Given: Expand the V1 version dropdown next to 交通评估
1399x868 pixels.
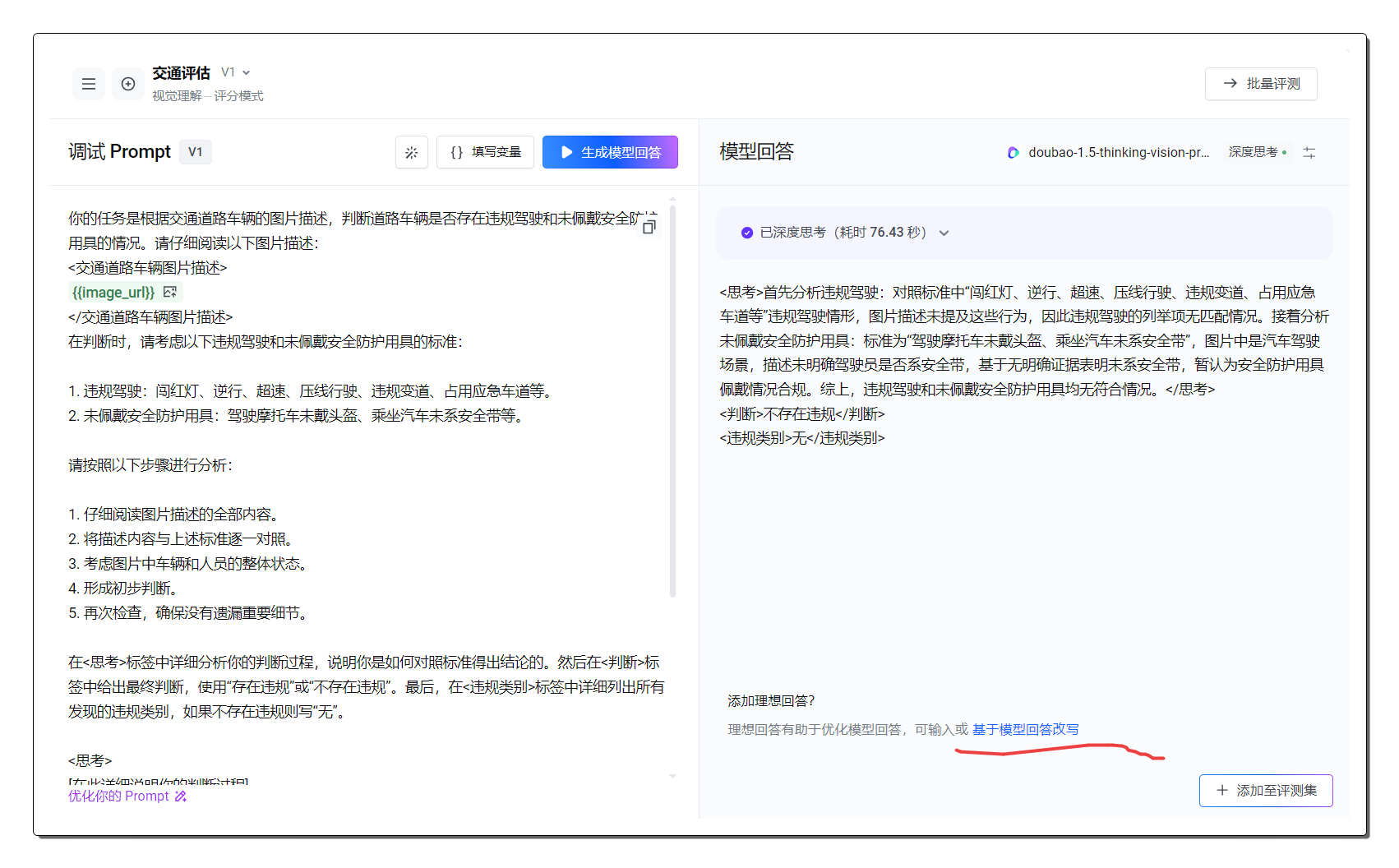Looking at the screenshot, I should 236,72.
